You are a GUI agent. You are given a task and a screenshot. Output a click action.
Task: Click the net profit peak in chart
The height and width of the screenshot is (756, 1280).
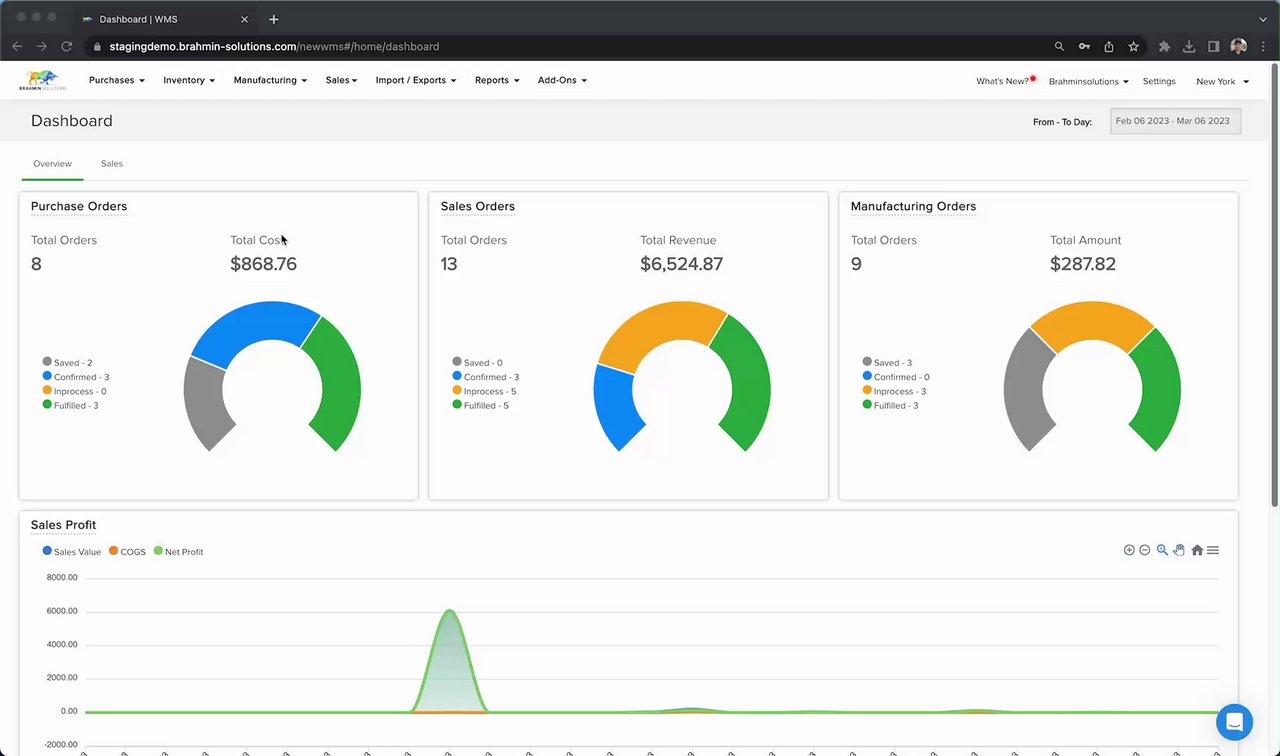coord(450,611)
